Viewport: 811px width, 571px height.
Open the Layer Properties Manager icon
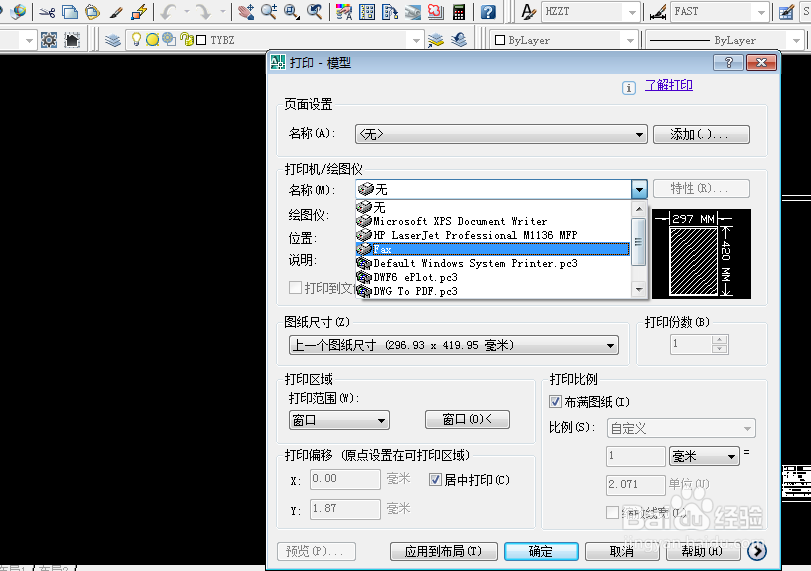(112, 40)
